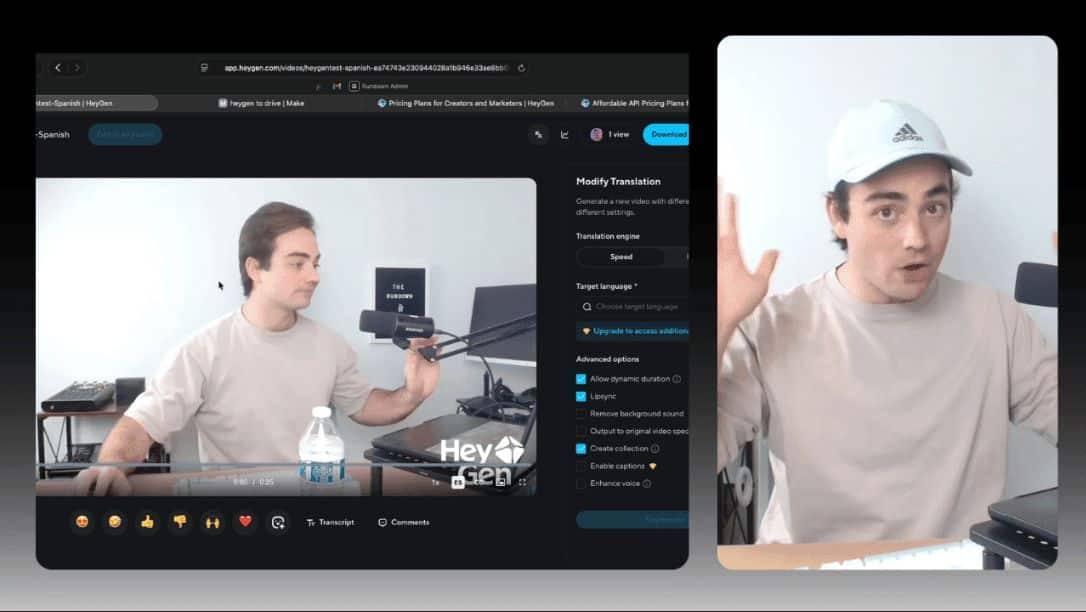Click the clapping hands reaction icon
1086x612 pixels.
213,522
